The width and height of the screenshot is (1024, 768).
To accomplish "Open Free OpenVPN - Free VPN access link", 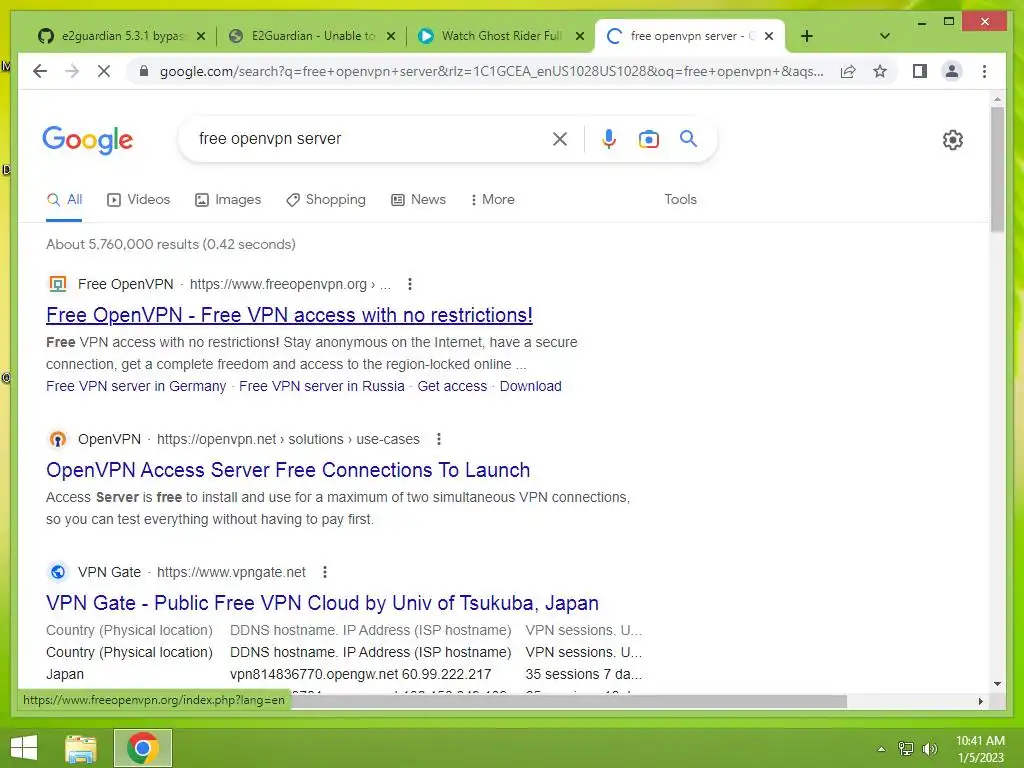I will point(289,315).
